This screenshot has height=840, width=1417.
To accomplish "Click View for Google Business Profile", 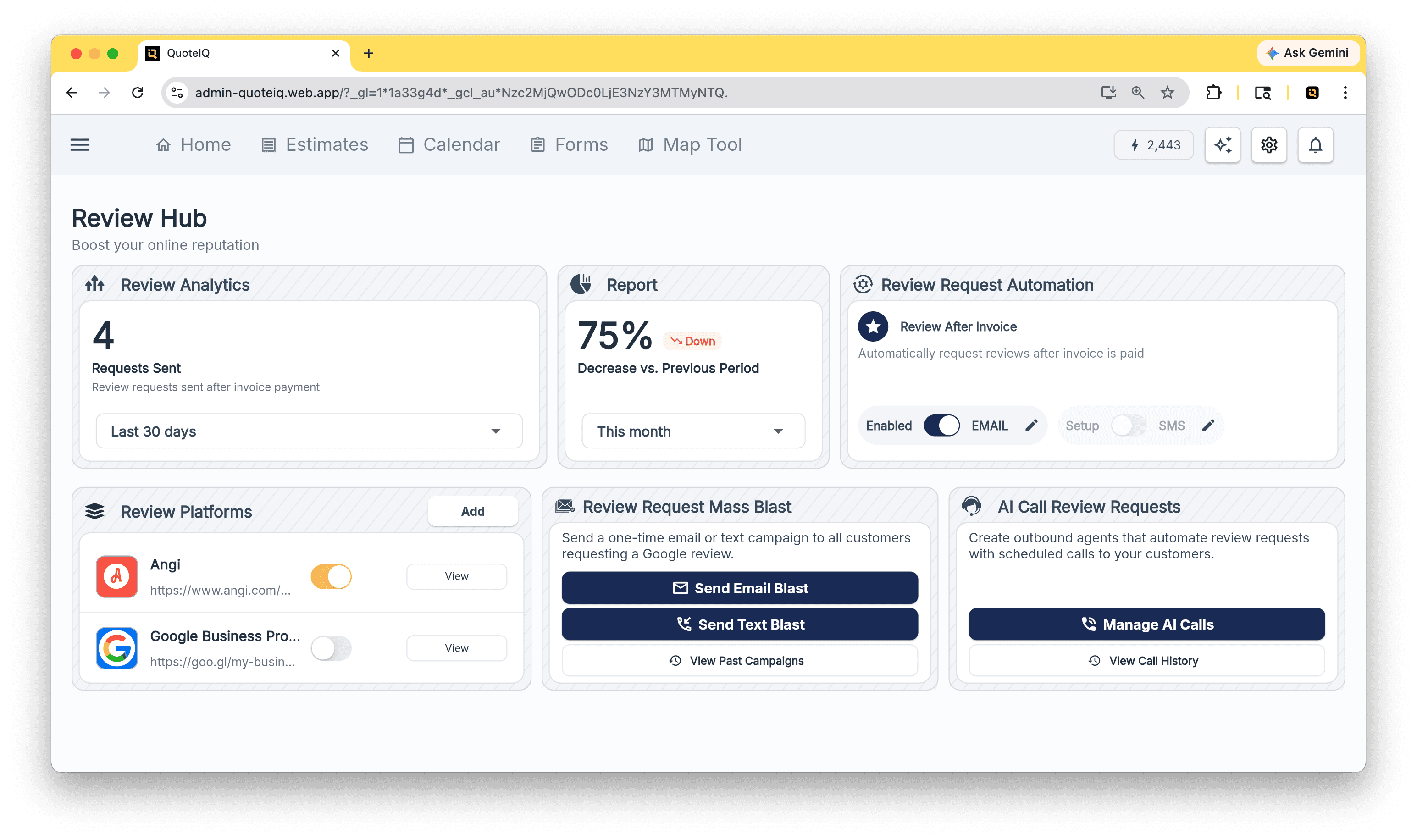I will pos(456,647).
